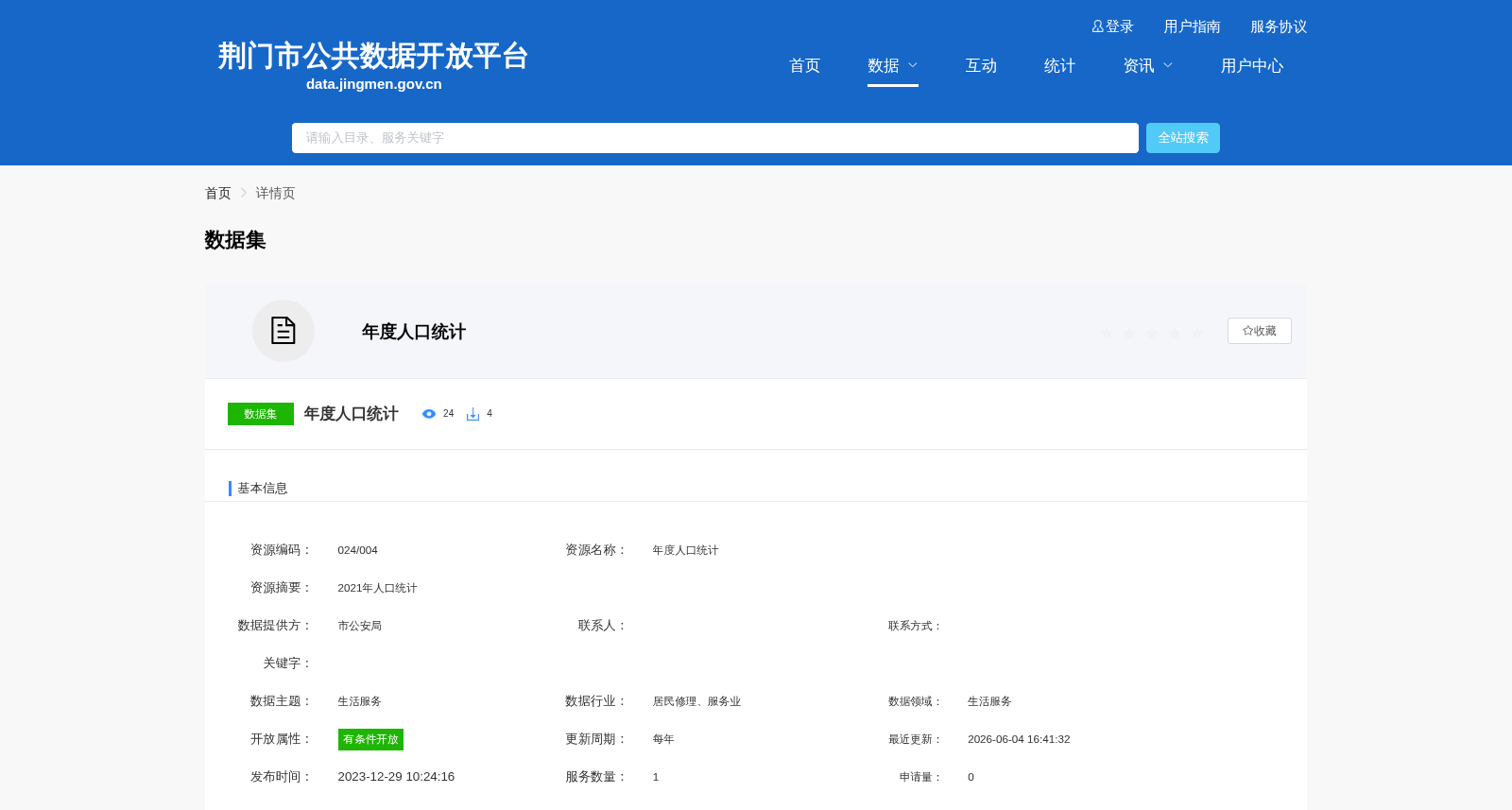Click the update cycle value 每年

(x=663, y=739)
